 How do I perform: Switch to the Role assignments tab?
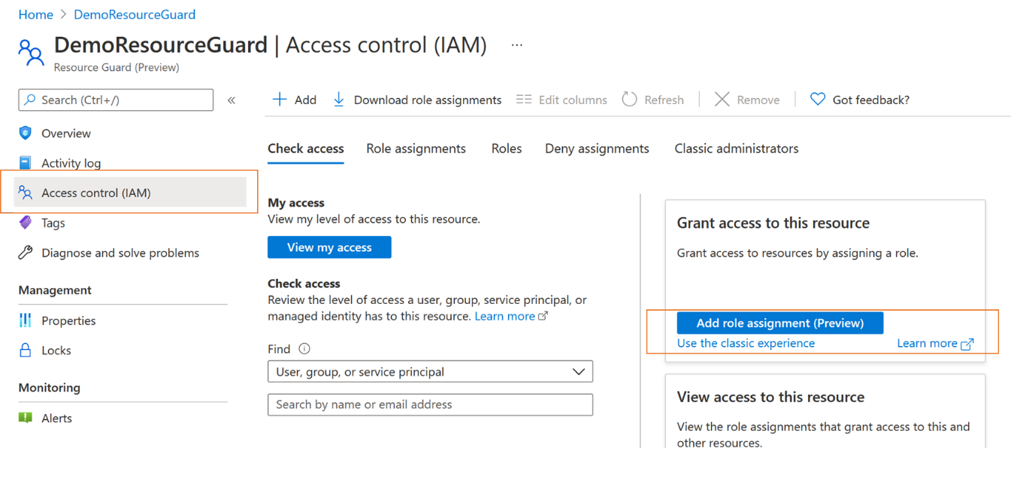click(x=416, y=149)
